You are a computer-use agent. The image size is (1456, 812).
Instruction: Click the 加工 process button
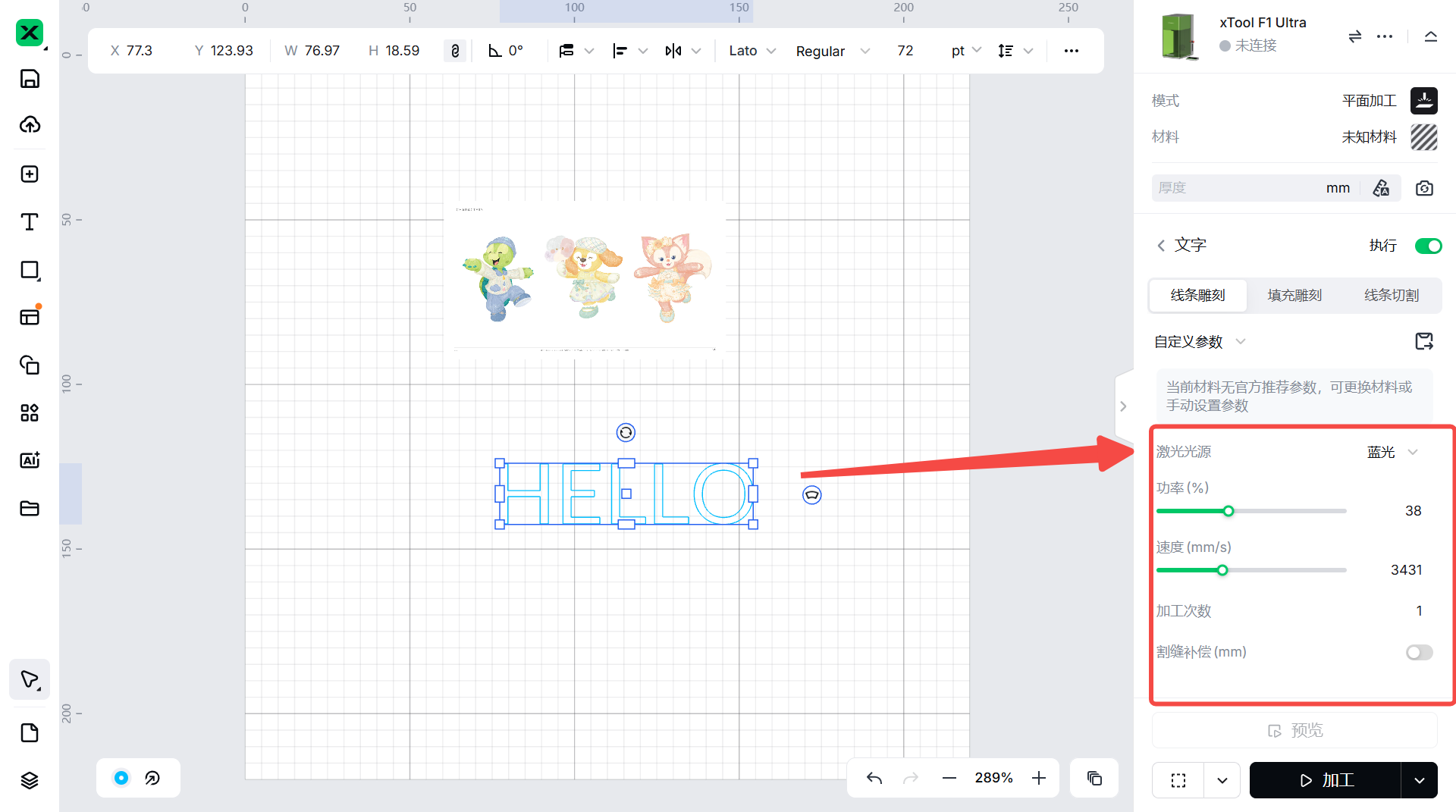click(1325, 780)
